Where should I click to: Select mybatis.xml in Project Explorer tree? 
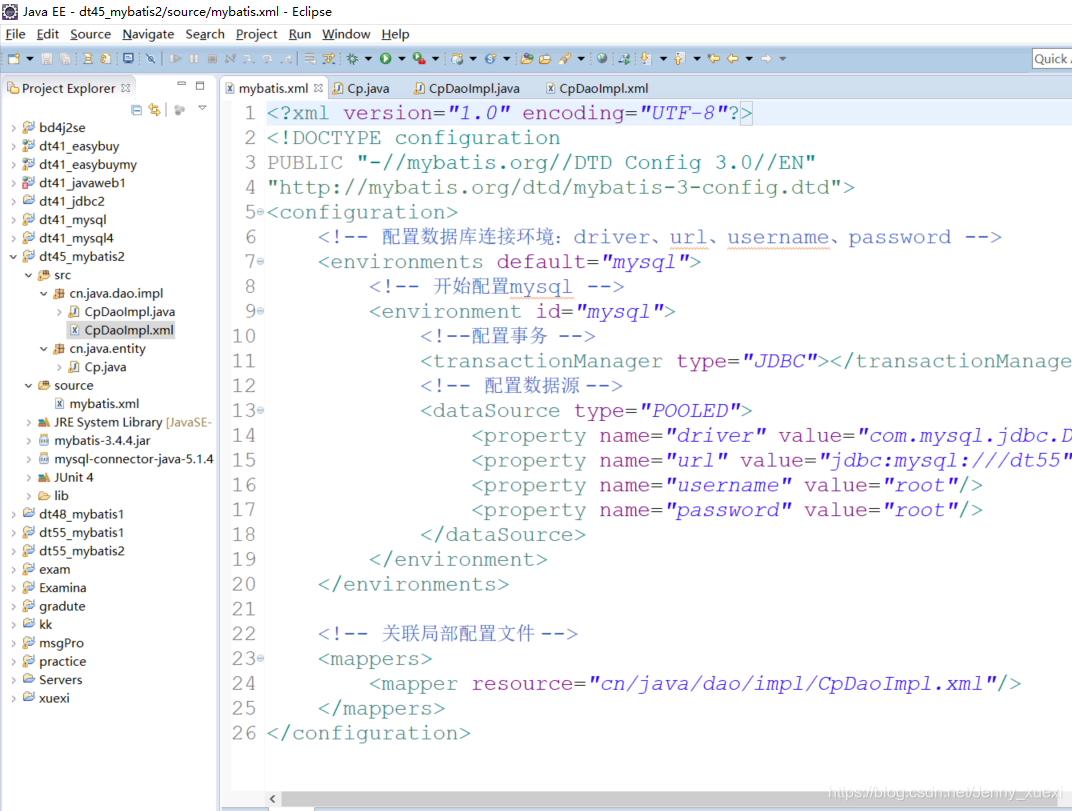[97, 404]
